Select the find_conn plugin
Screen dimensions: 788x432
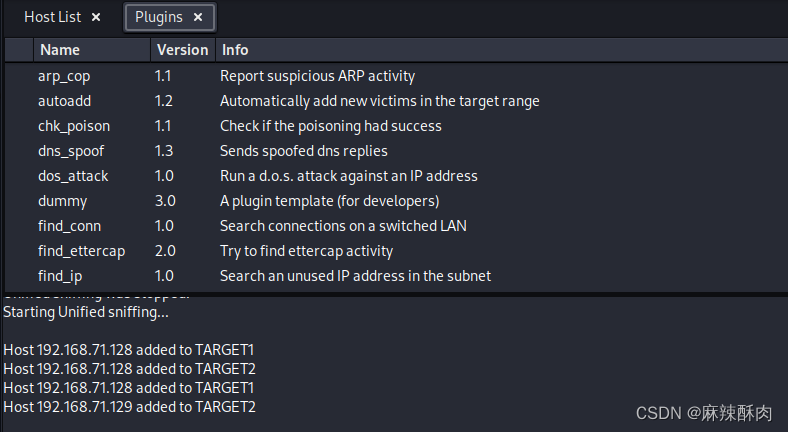396,226
